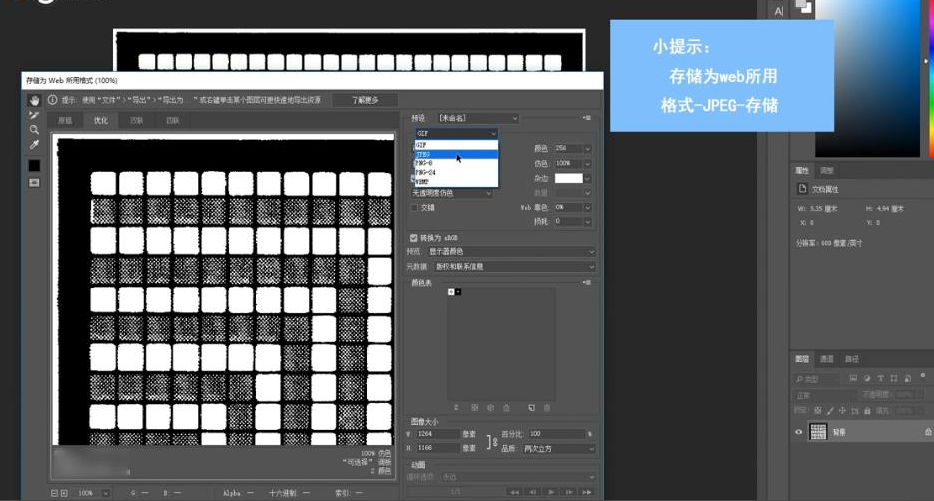Select the Eyedropper tool in dialog
The image size is (934, 501).
tap(34, 146)
